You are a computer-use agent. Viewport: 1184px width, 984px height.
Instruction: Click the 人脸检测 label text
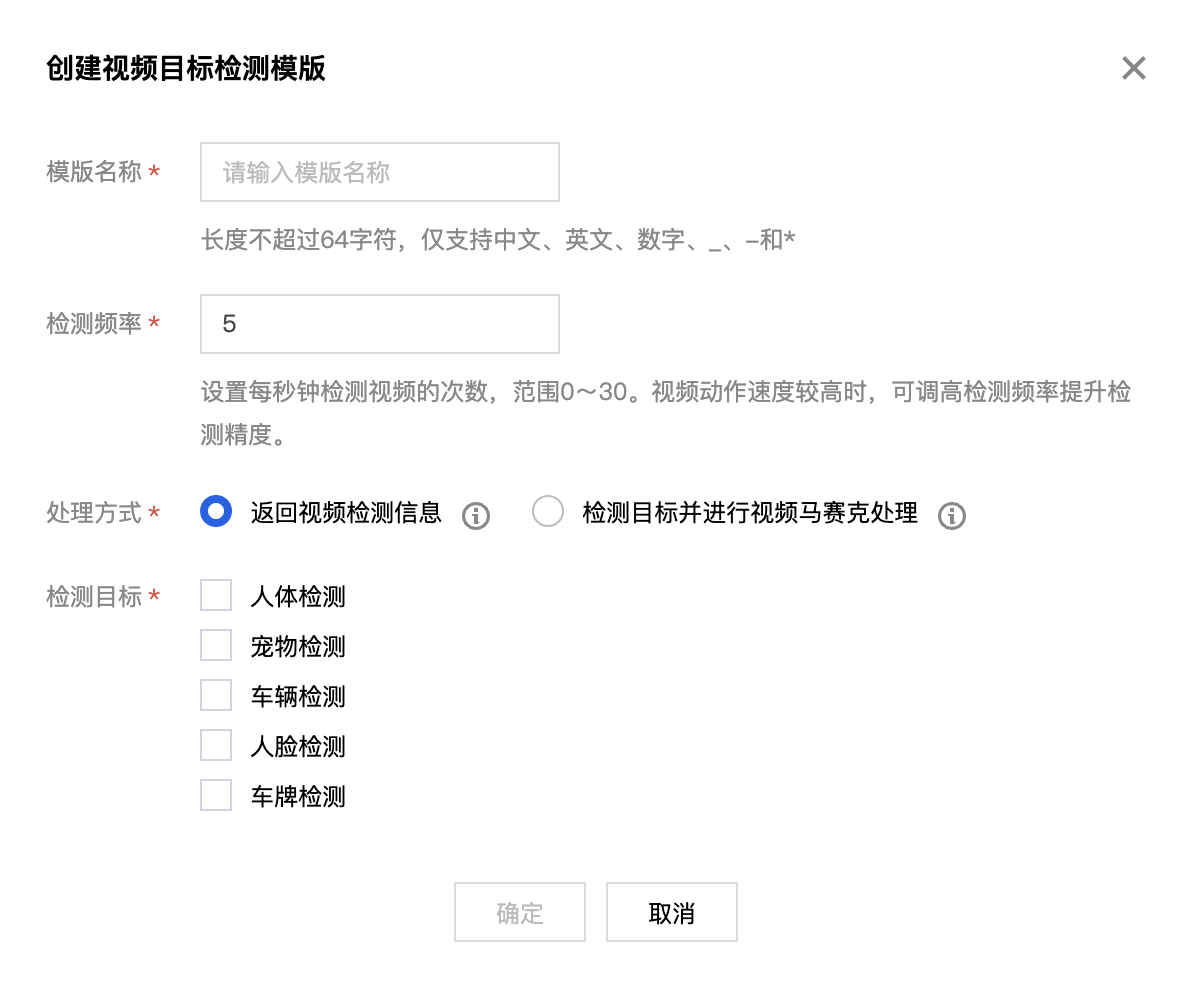click(x=298, y=747)
